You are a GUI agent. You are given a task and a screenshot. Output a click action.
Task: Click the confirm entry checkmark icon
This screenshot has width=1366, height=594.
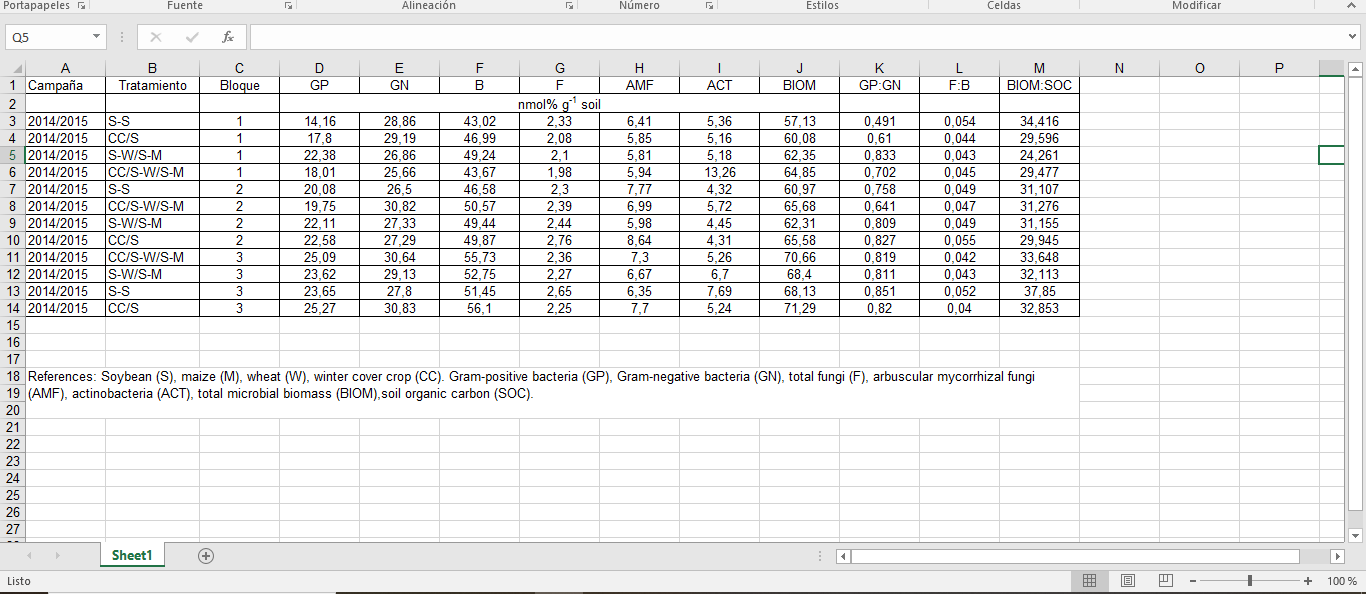tap(192, 37)
